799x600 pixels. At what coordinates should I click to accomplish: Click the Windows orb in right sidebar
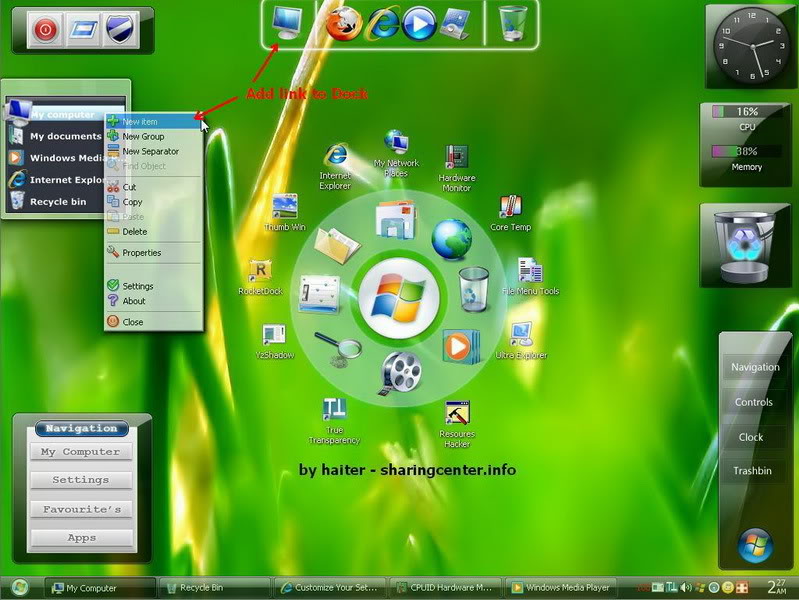click(755, 546)
